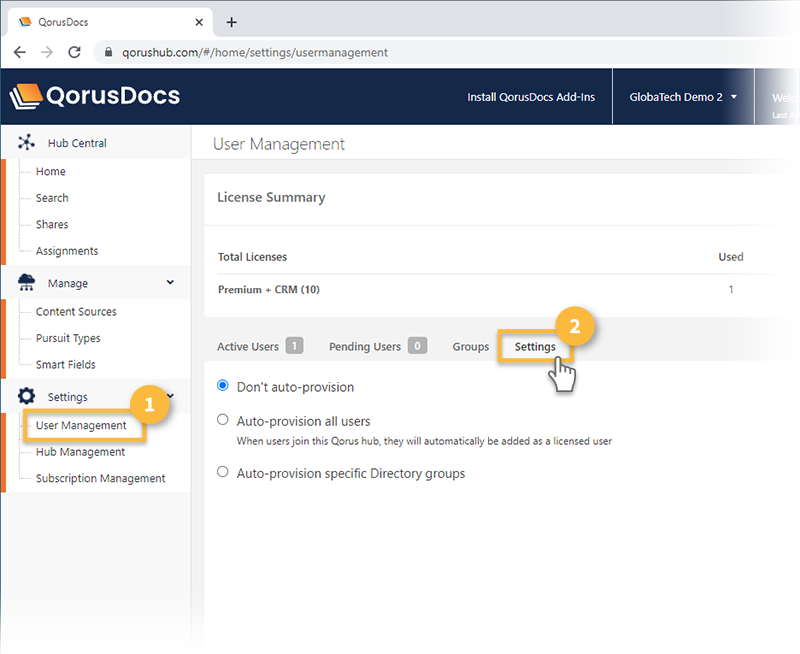The height and width of the screenshot is (654, 800).
Task: Open Settings via the gear icon
Action: coord(25,396)
